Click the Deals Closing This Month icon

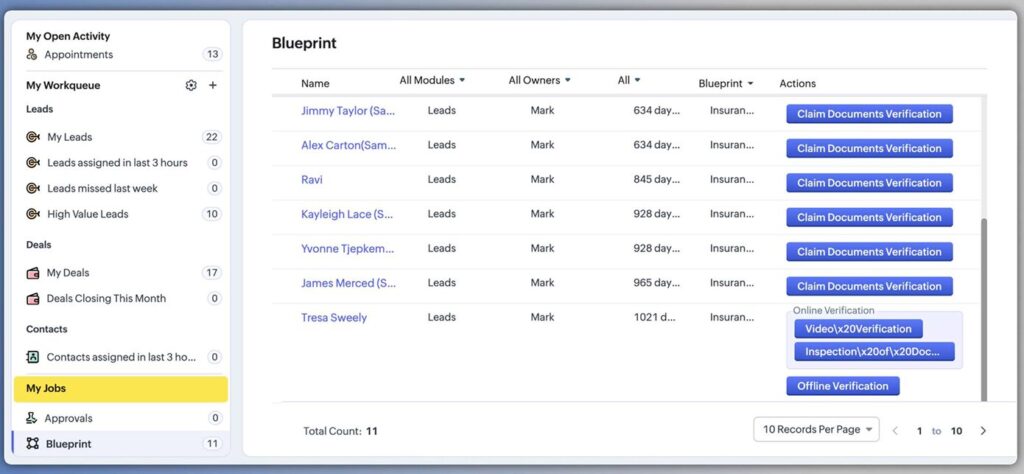coord(33,298)
